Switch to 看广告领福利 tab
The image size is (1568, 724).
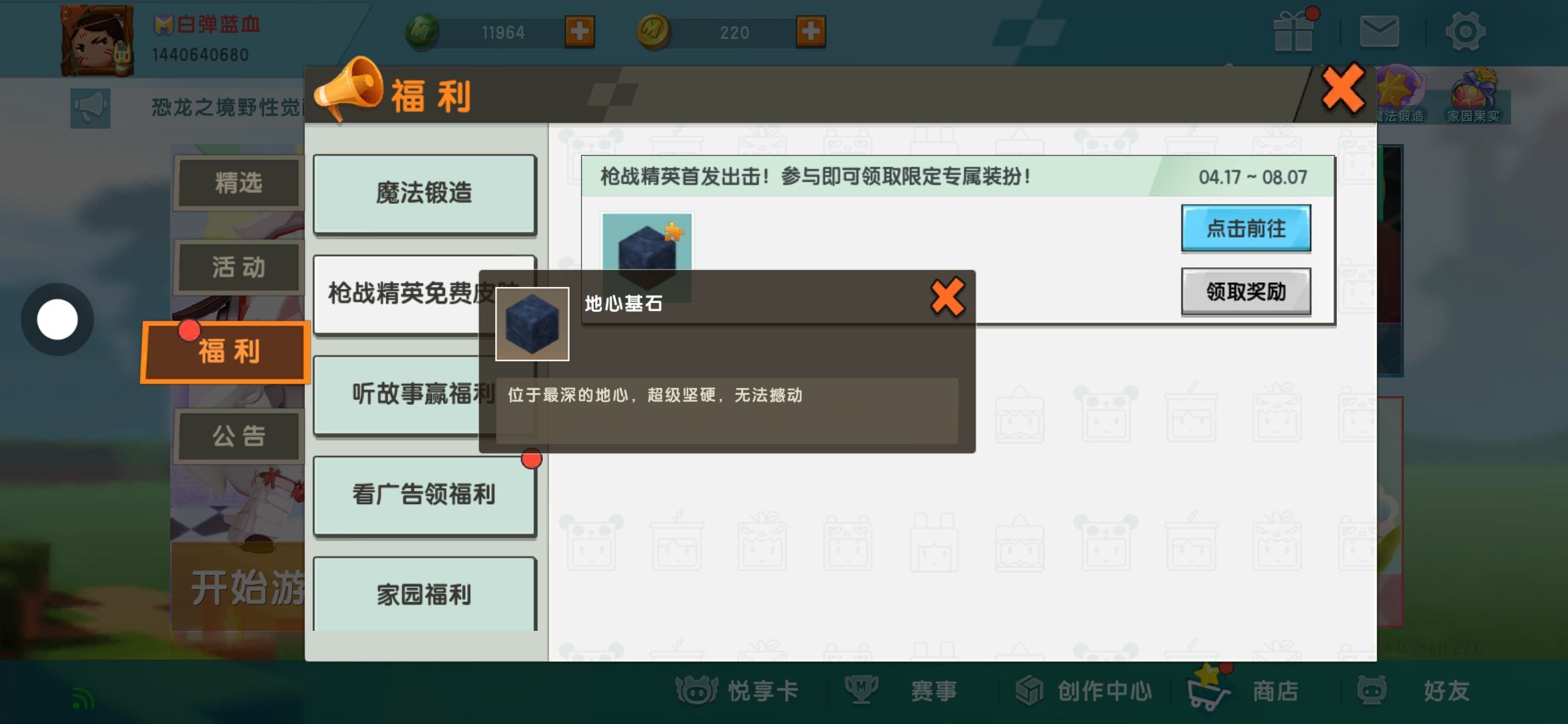(425, 495)
